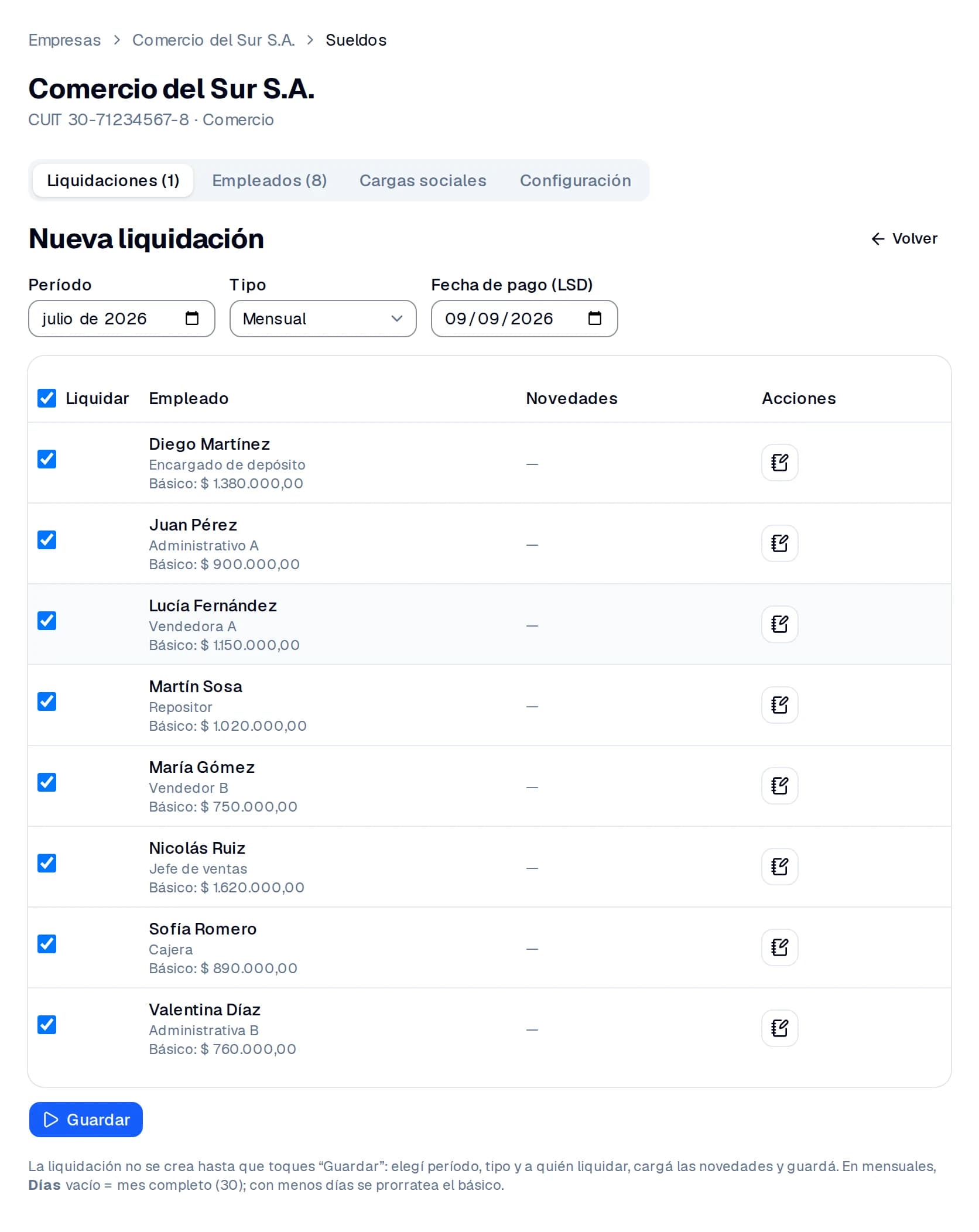Click the Guardar button
Screen dimensions: 979x1232
coord(86,1120)
